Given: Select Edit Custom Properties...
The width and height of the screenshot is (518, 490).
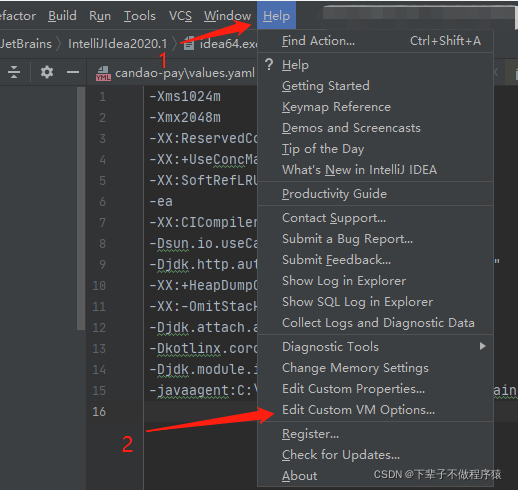Looking at the screenshot, I should 375,389.
